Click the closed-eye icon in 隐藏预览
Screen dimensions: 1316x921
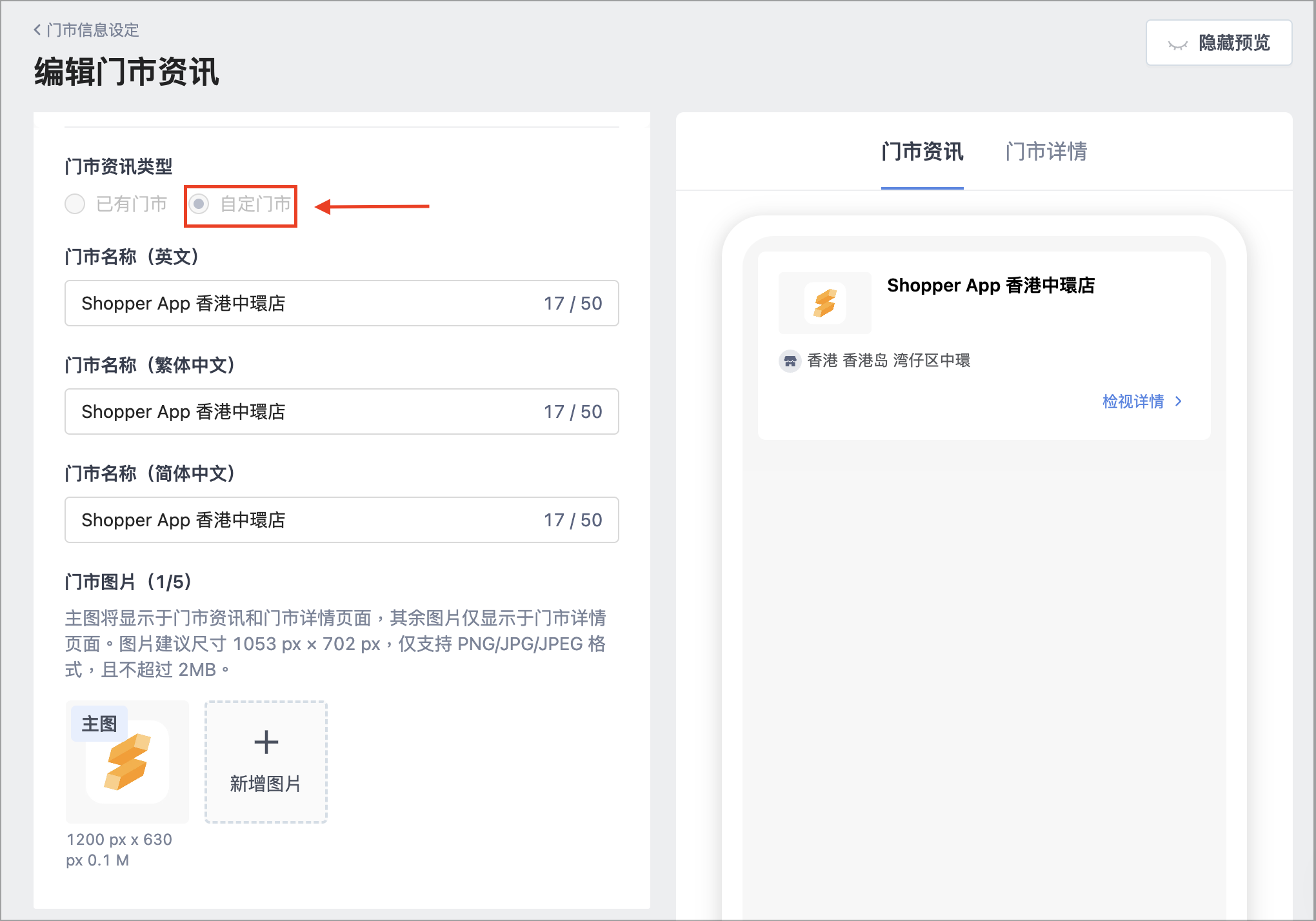[1177, 44]
